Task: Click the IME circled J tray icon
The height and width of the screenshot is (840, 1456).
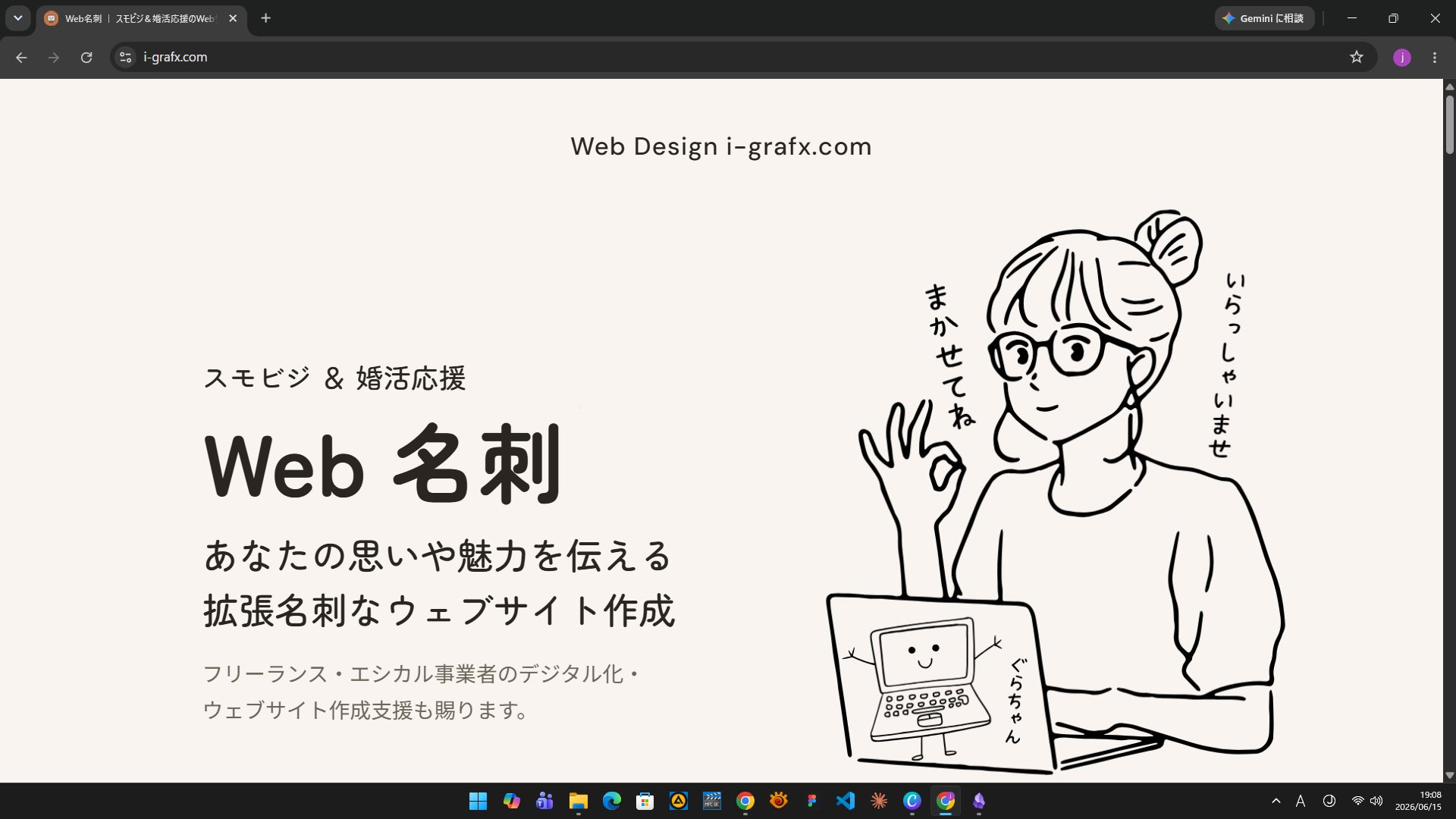Action: pyautogui.click(x=1329, y=801)
